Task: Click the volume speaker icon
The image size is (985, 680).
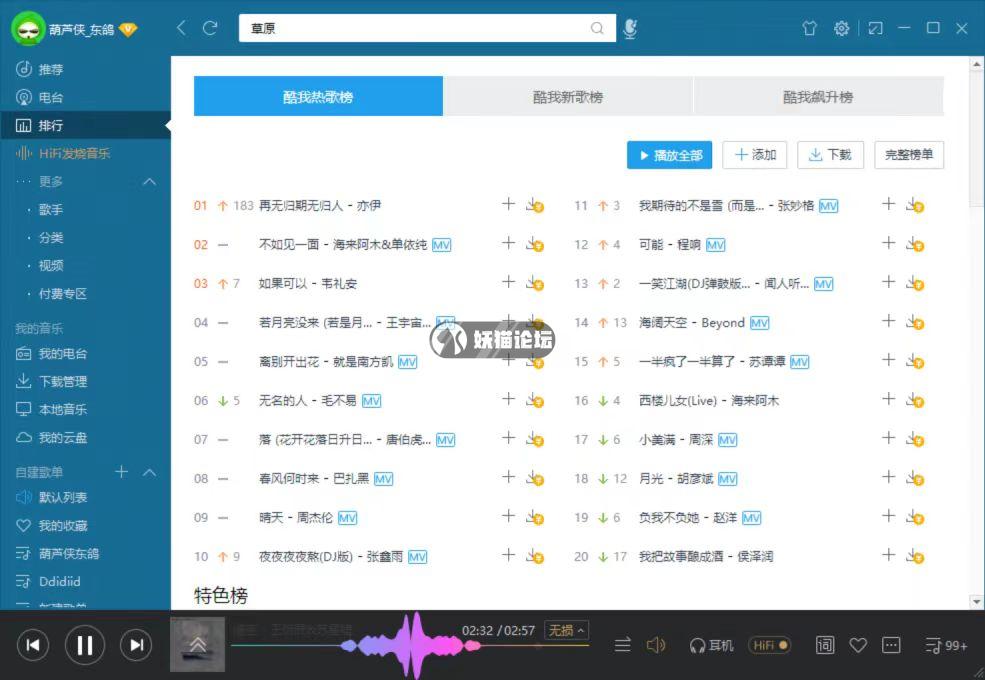Action: (656, 645)
